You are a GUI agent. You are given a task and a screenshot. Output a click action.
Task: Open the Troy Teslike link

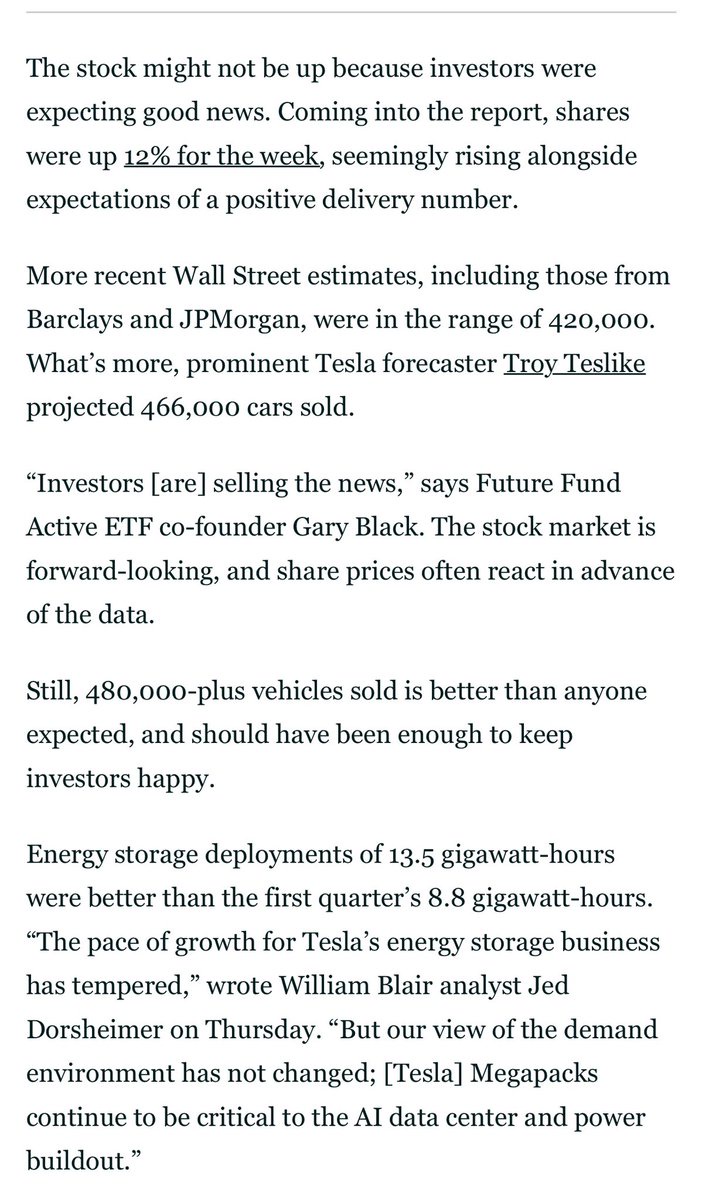574,361
